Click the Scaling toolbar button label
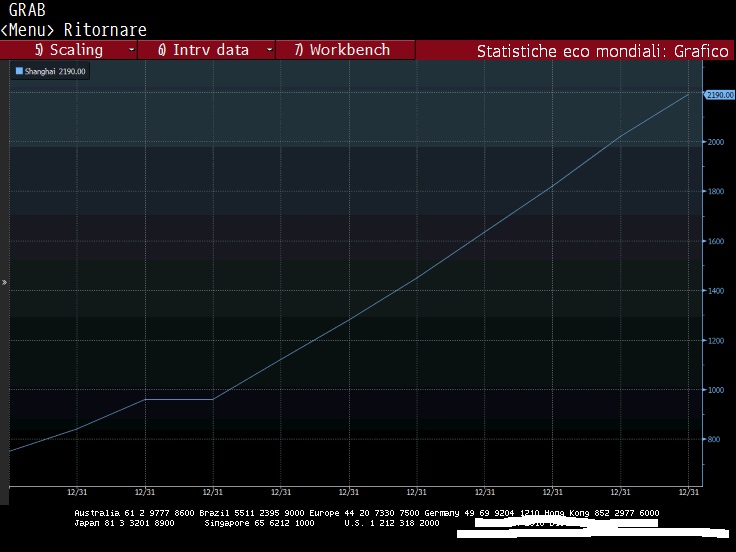This screenshot has height=552, width=736. (x=69, y=50)
